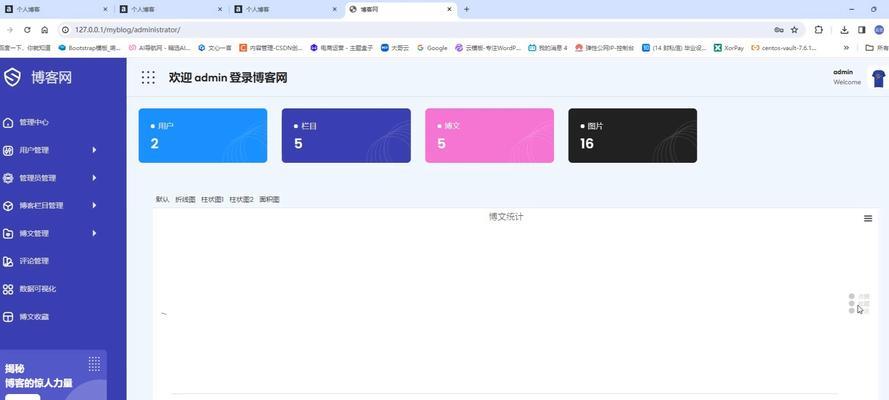Bookmark this page with the star icon
Image resolution: width=889 pixels, height=400 pixels.
click(794, 29)
